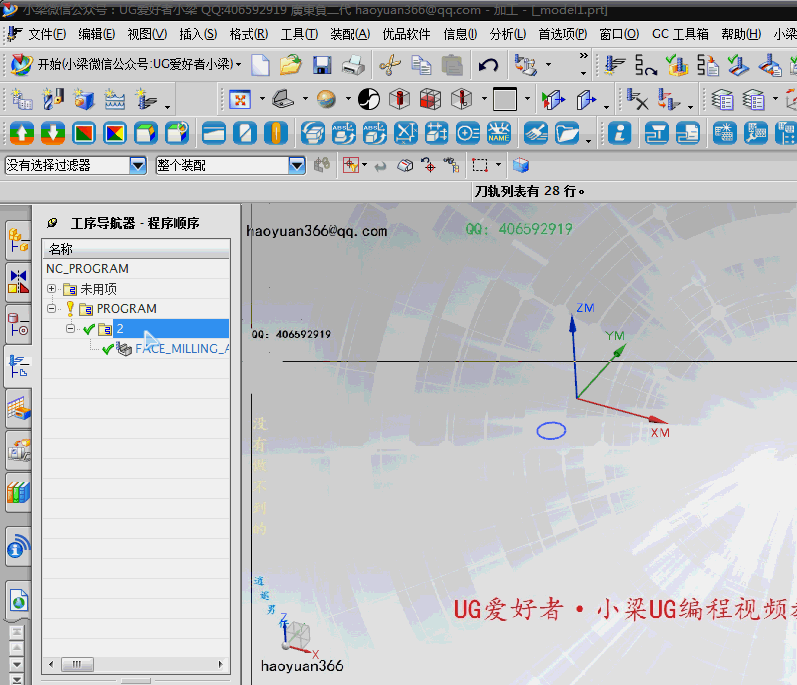
Task: Open the 文件(F) menu
Action: [47, 34]
